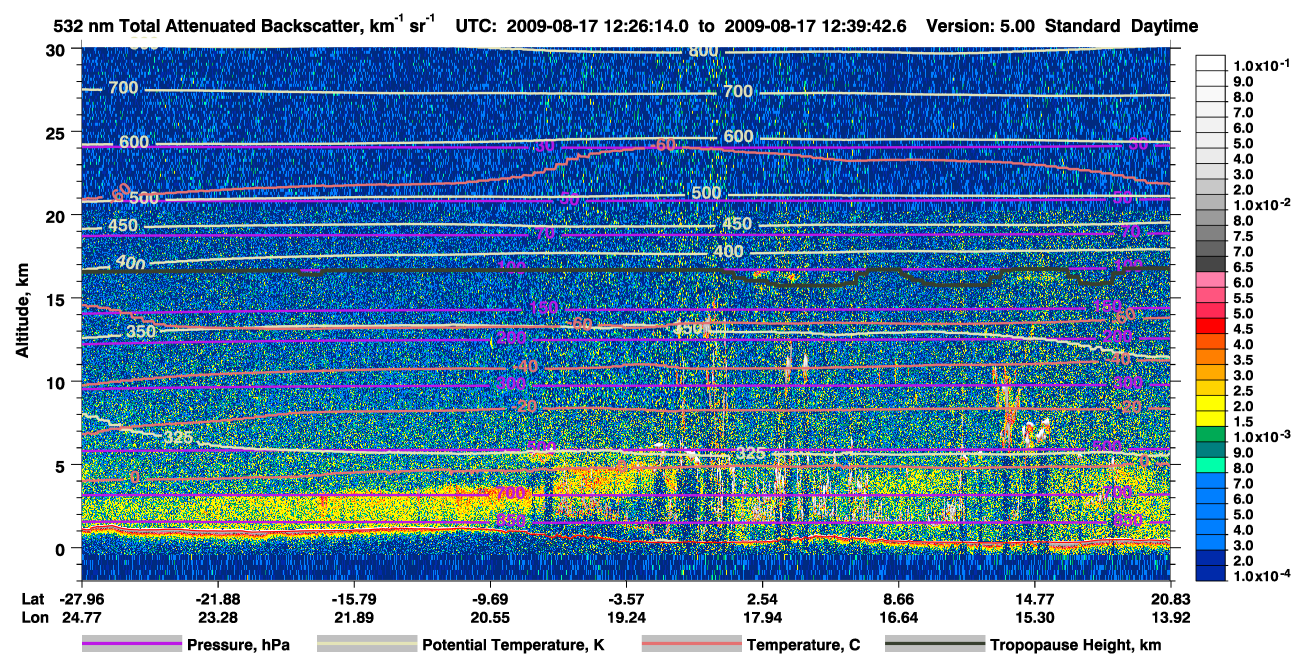Select end time '2009-08-17 12:39:42.6'
The image size is (1300, 667).
[x=818, y=27]
